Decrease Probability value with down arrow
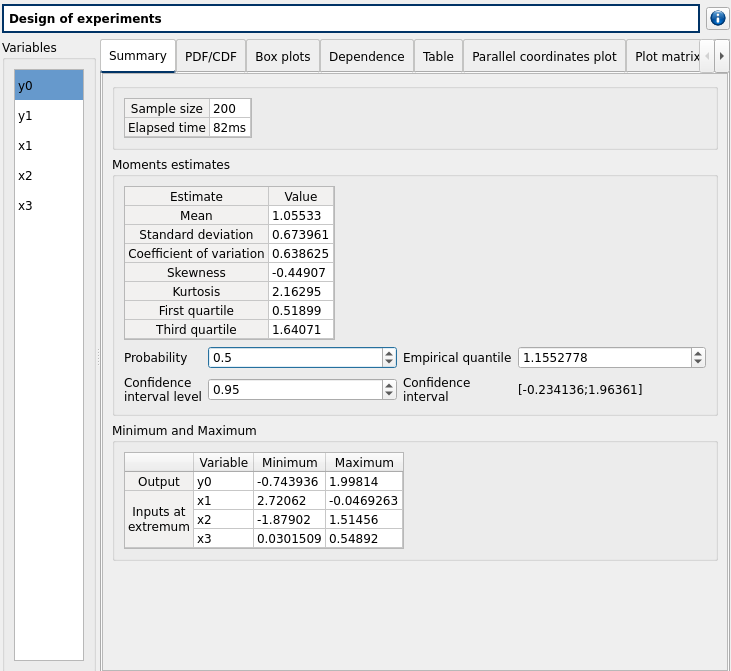Image resolution: width=731 pixels, height=671 pixels. 389,362
